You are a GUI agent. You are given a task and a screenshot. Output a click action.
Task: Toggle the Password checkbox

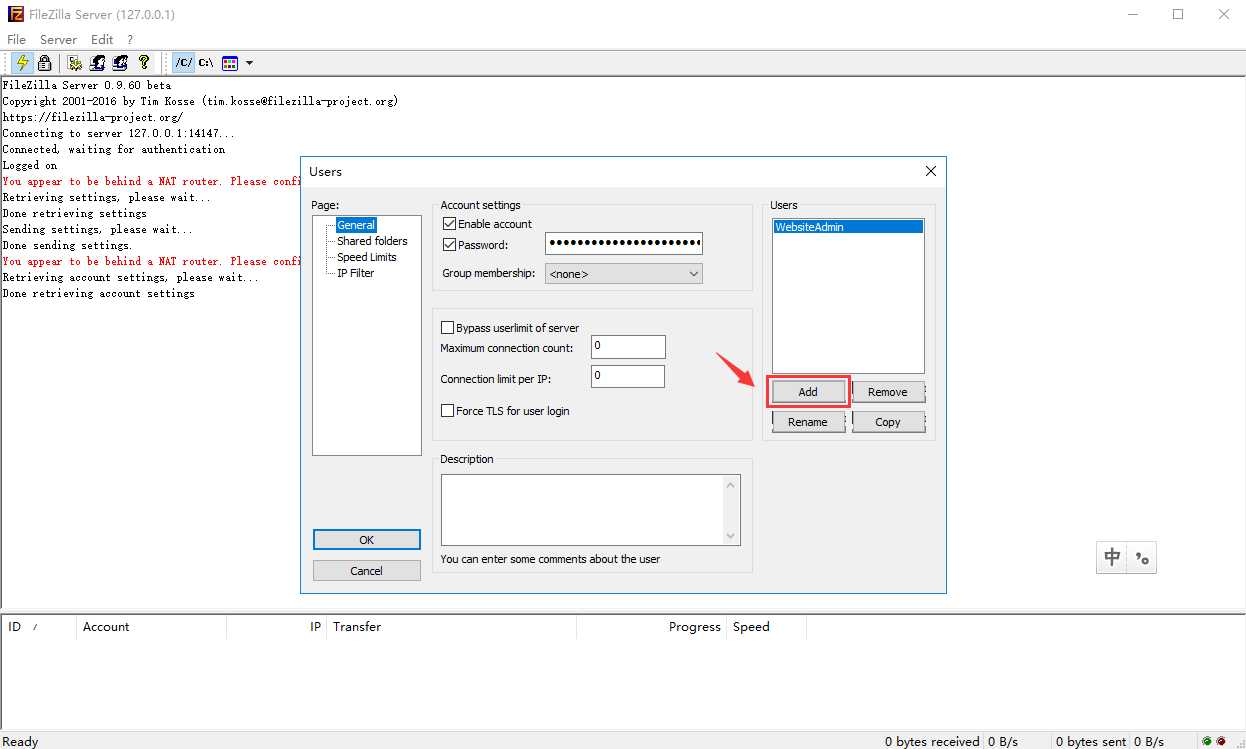click(449, 245)
